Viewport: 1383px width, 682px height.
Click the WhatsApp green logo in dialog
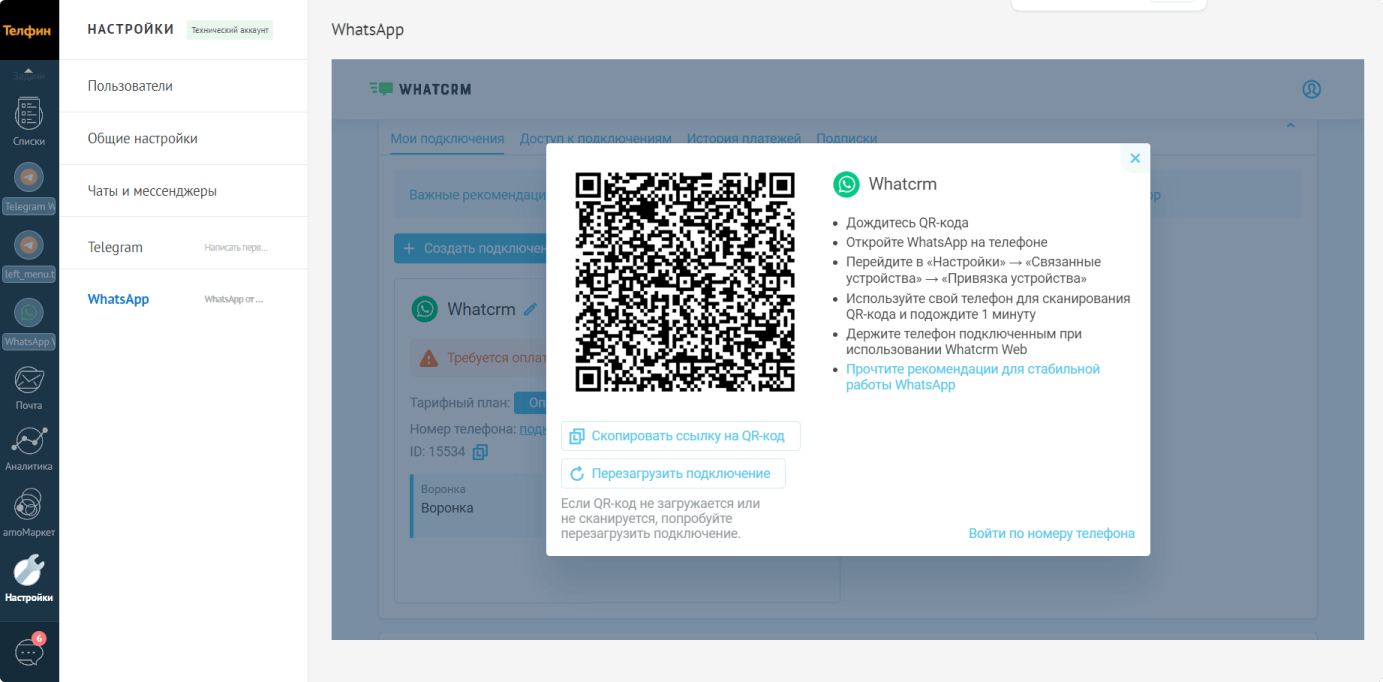pyautogui.click(x=846, y=184)
